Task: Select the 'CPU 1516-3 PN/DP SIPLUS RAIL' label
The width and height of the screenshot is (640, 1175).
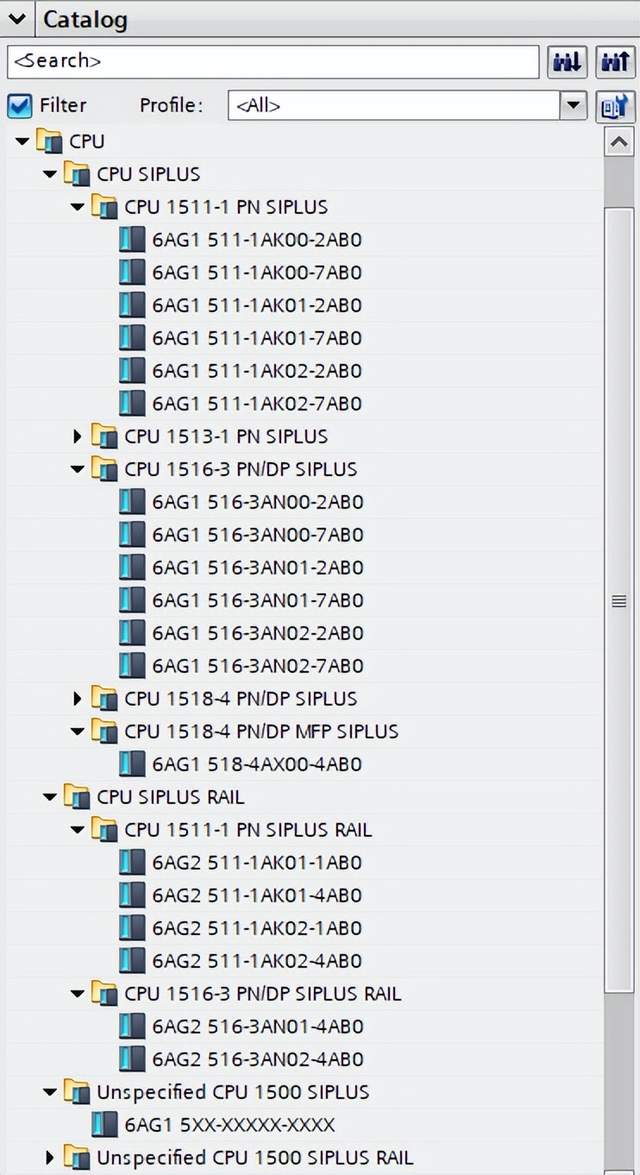Action: coord(263,994)
